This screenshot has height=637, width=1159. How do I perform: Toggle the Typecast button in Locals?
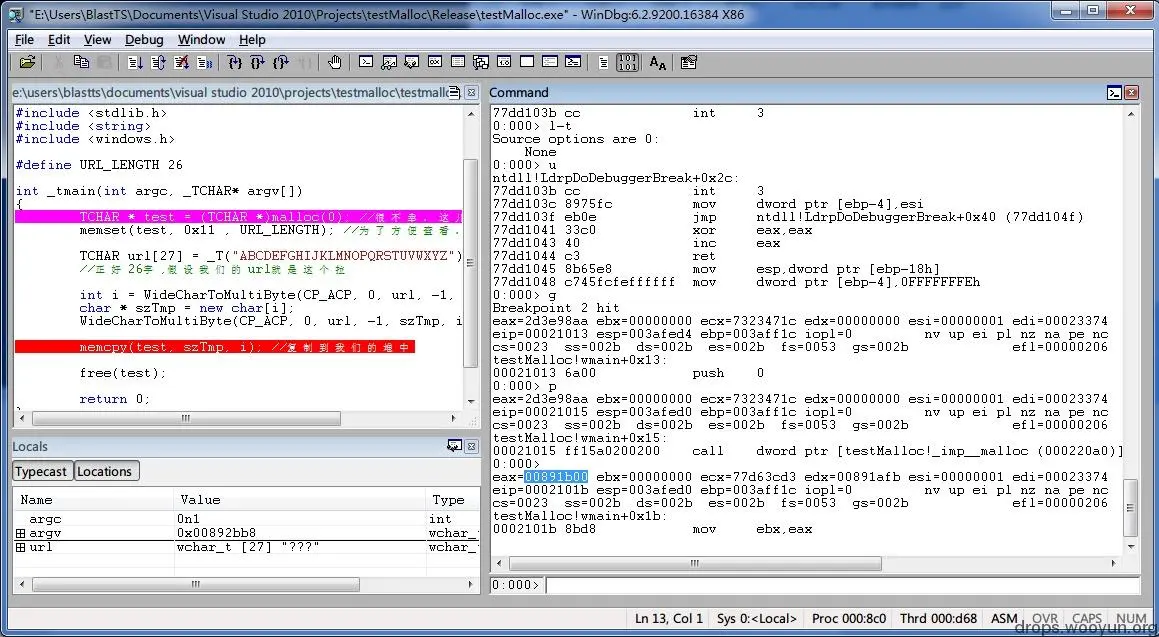click(41, 471)
